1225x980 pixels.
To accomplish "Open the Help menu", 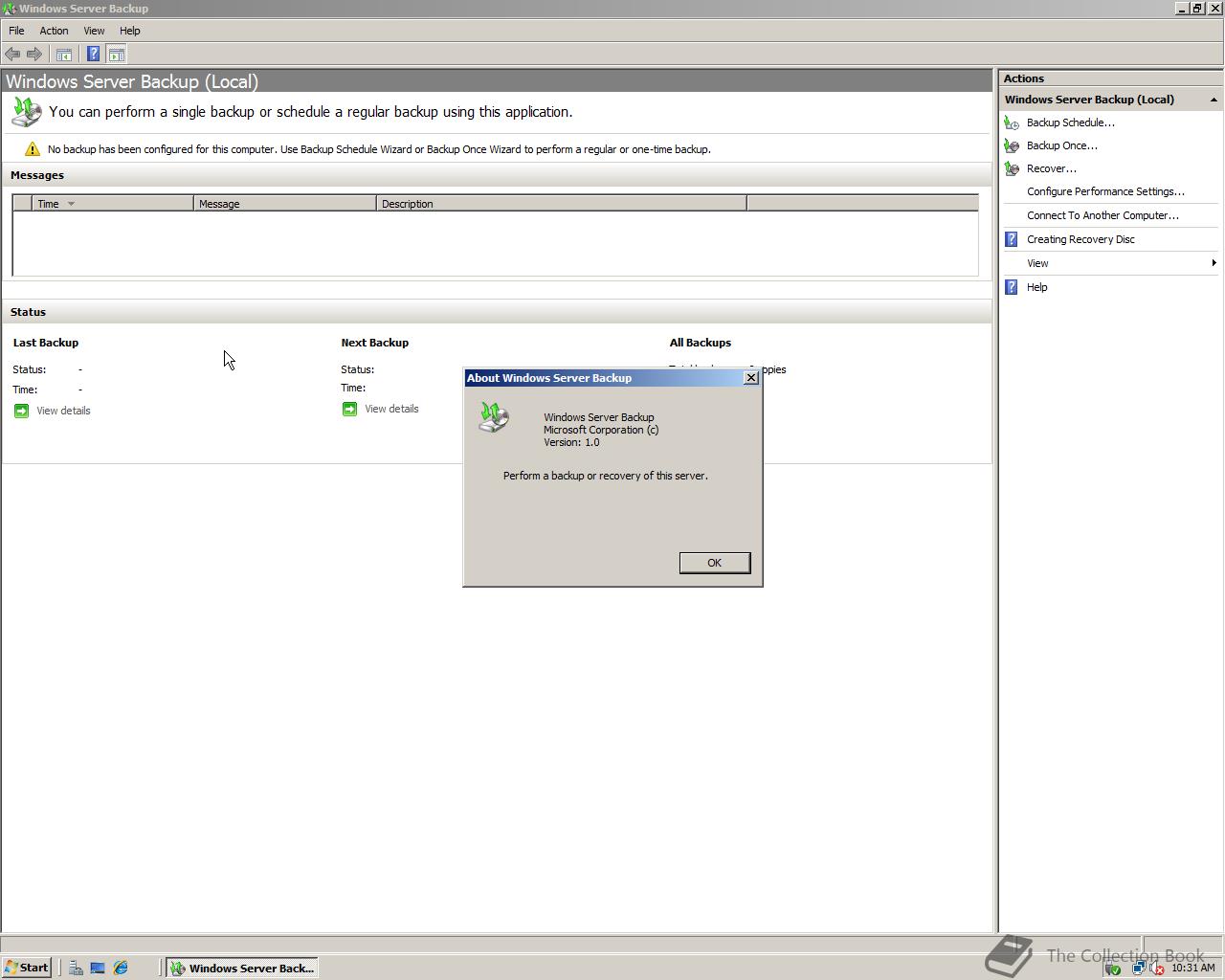I will point(129,31).
